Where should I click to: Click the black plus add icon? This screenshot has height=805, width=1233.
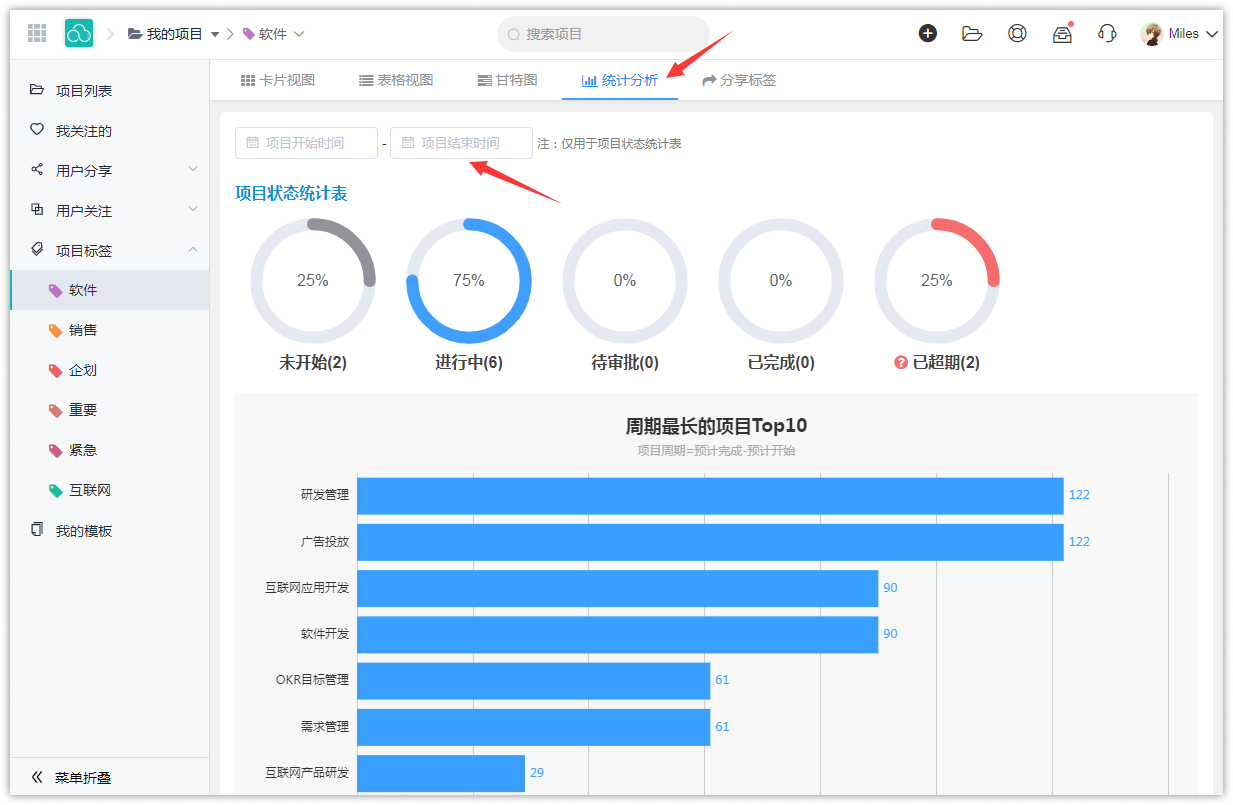tap(928, 33)
